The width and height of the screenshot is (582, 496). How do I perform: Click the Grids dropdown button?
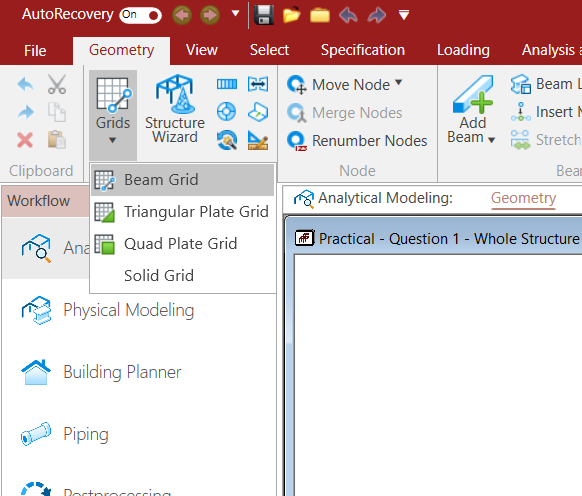[113, 115]
